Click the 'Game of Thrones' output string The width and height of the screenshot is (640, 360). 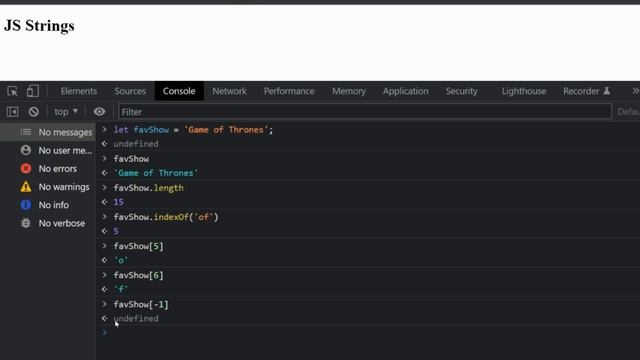pos(156,173)
